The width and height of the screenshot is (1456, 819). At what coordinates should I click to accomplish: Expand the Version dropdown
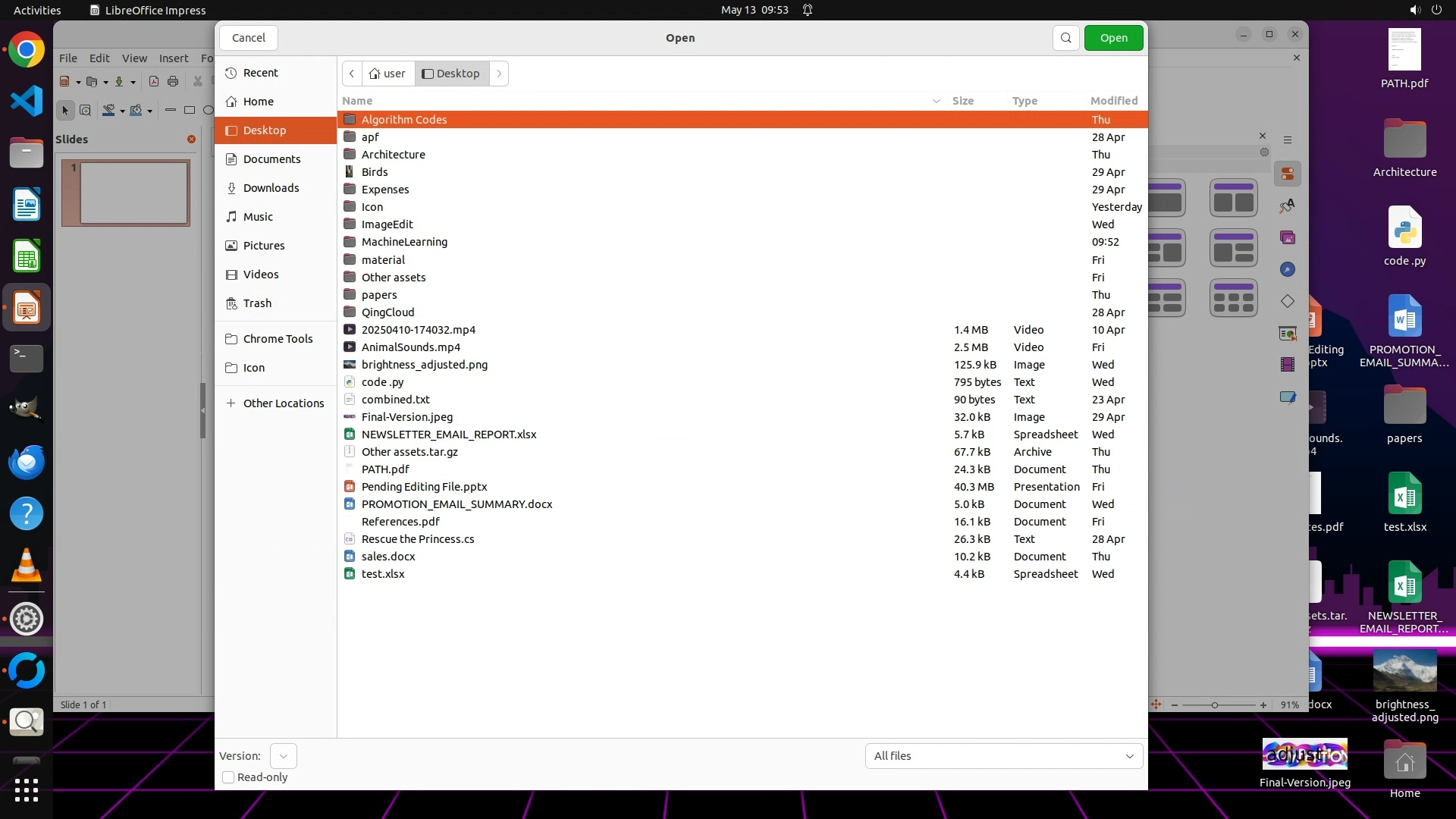coord(283,756)
